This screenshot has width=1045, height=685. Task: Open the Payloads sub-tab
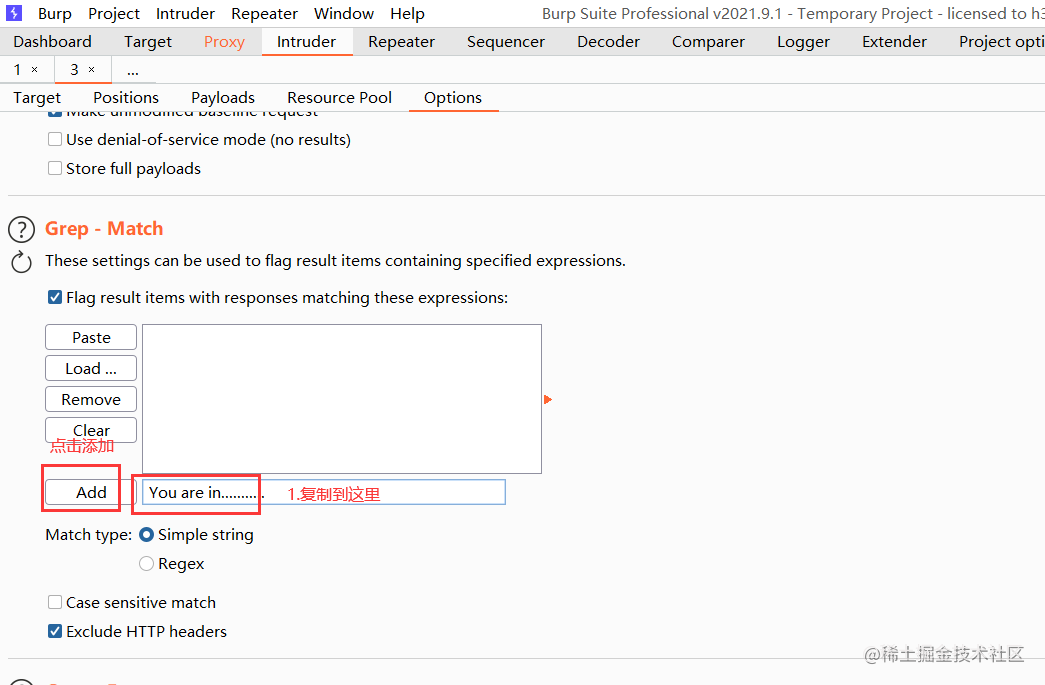223,98
